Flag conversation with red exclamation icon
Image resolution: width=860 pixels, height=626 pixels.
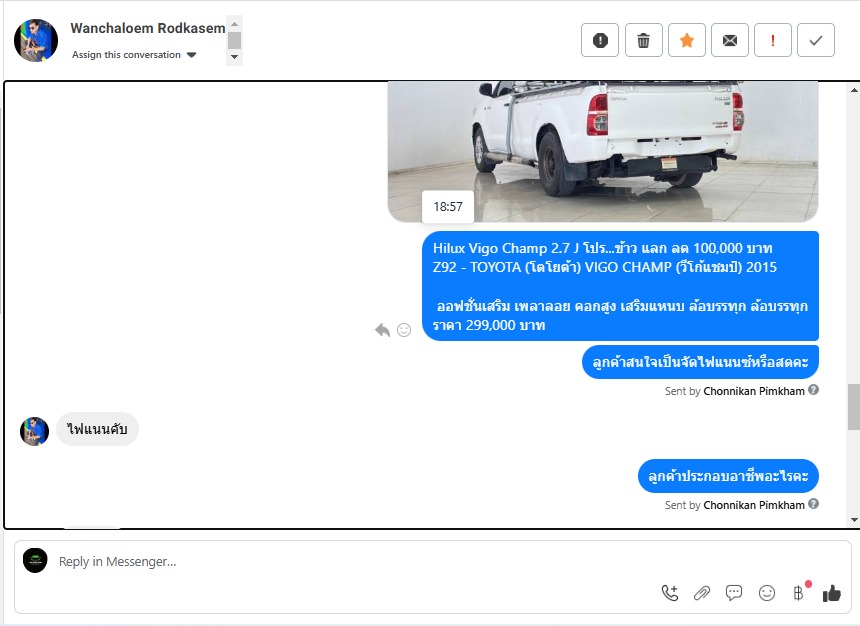(773, 40)
